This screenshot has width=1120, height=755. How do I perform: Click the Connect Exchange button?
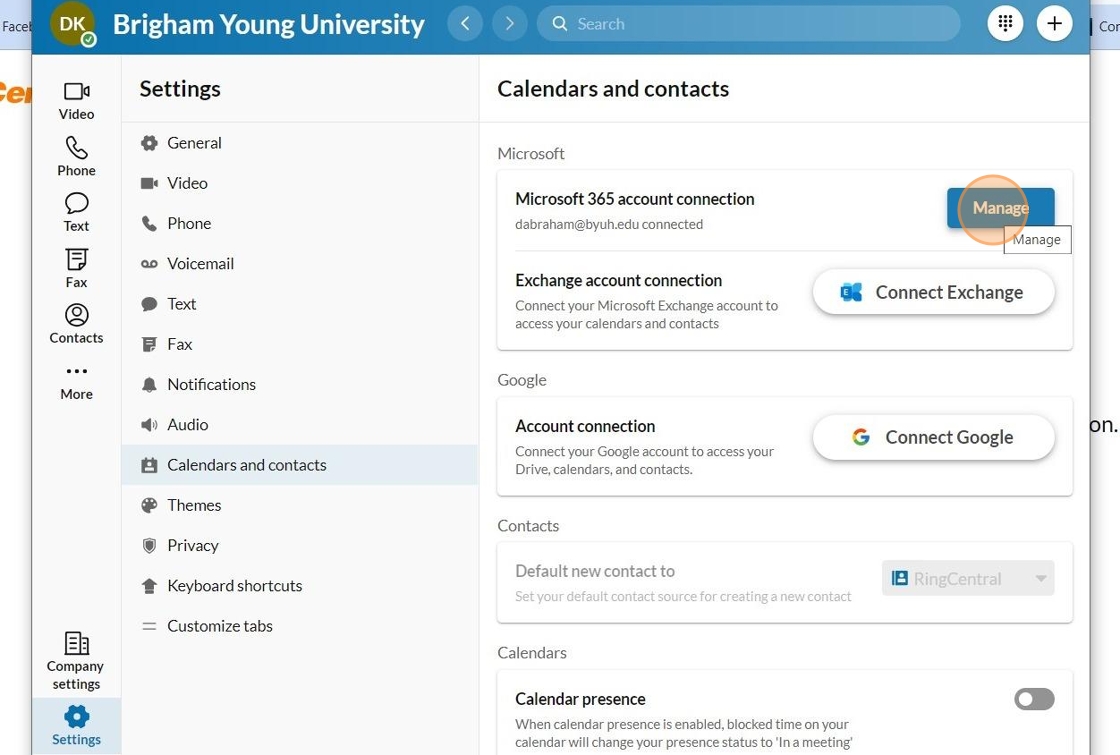click(x=933, y=292)
